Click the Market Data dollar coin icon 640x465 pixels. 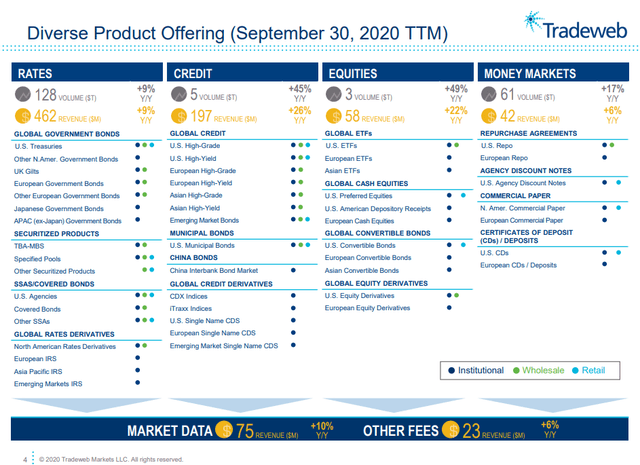pyautogui.click(x=224, y=429)
